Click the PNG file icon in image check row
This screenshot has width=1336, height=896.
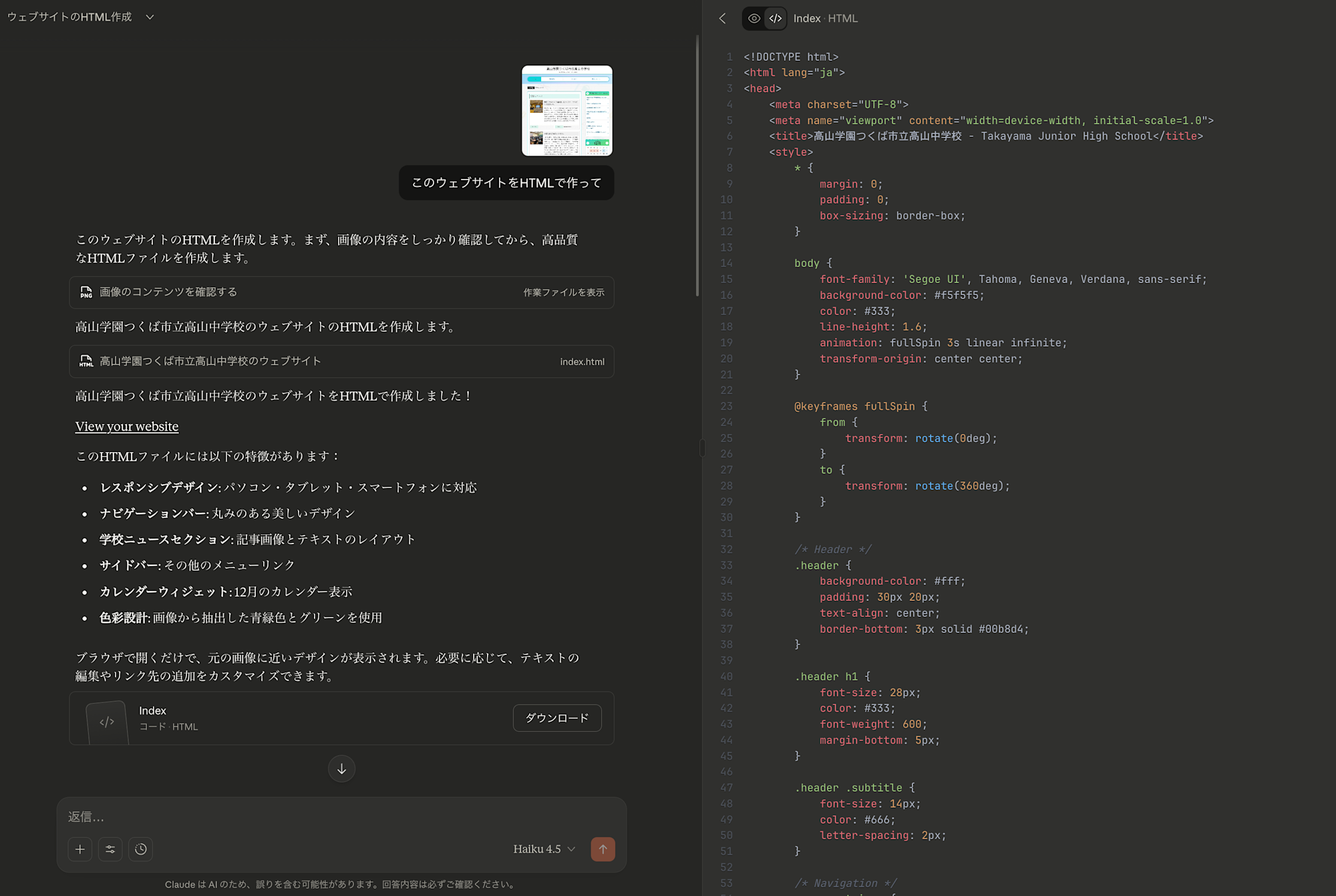tap(86, 292)
